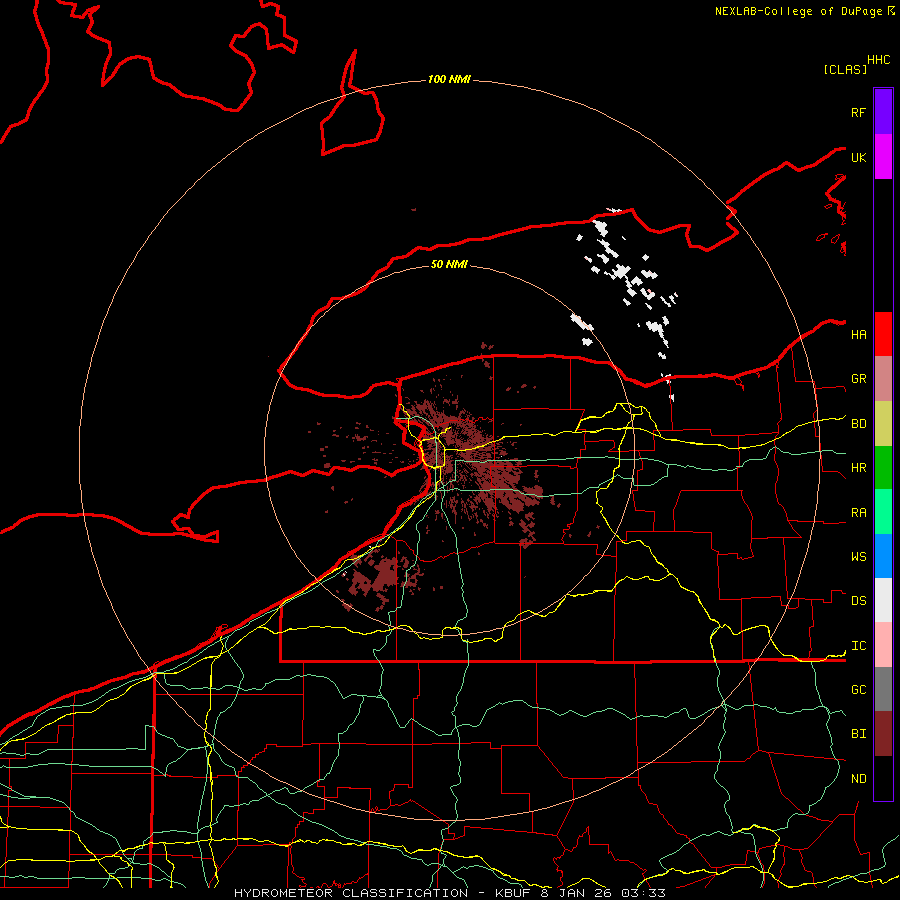The width and height of the screenshot is (900, 900).
Task: Click the 50 NMI range ring label
Action: 449,264
